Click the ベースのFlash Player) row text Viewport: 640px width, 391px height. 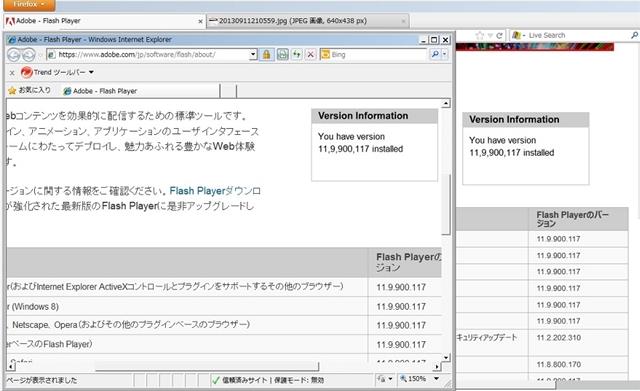pos(50,344)
